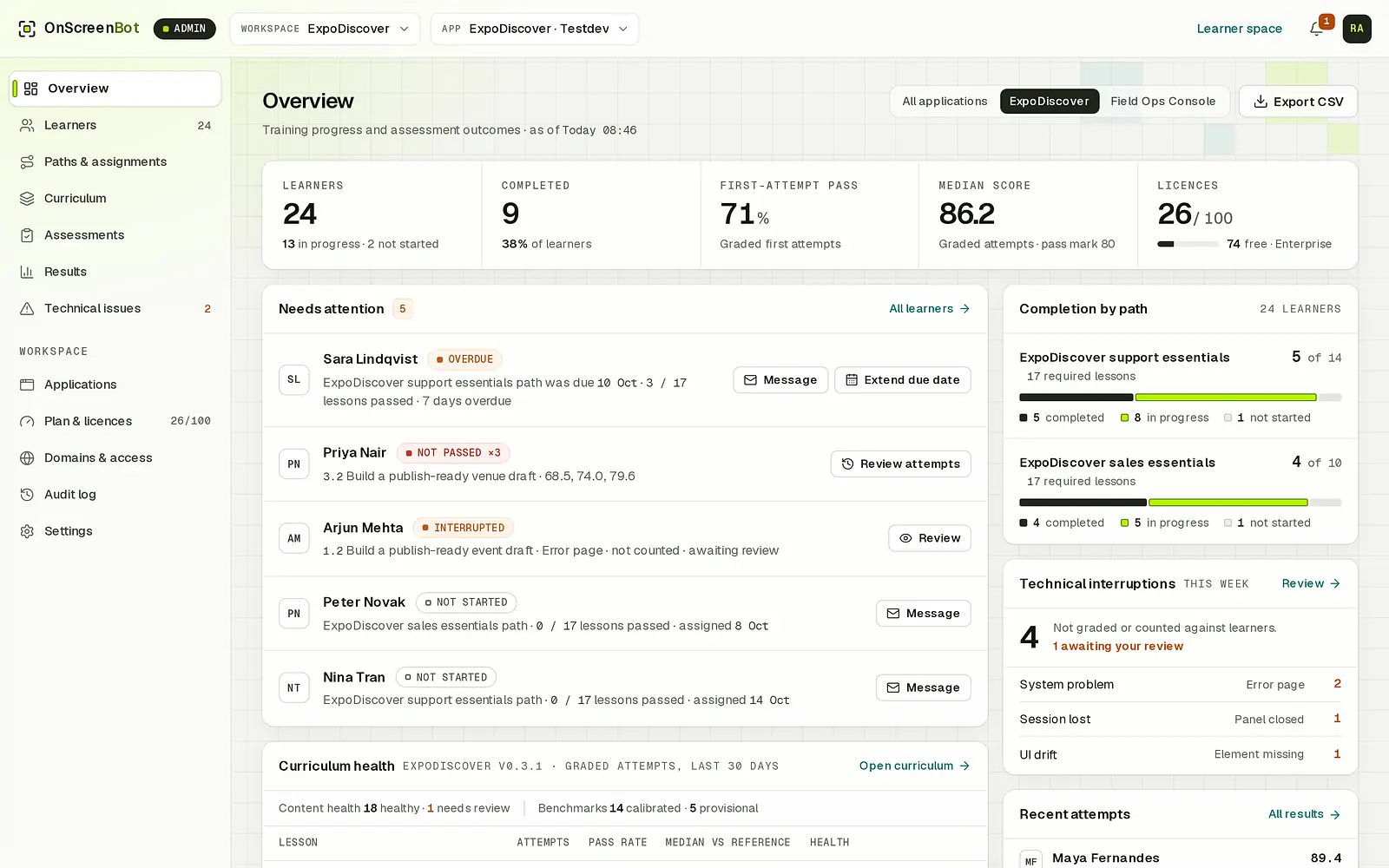Click the First-attempt pass 71% value

745,214
